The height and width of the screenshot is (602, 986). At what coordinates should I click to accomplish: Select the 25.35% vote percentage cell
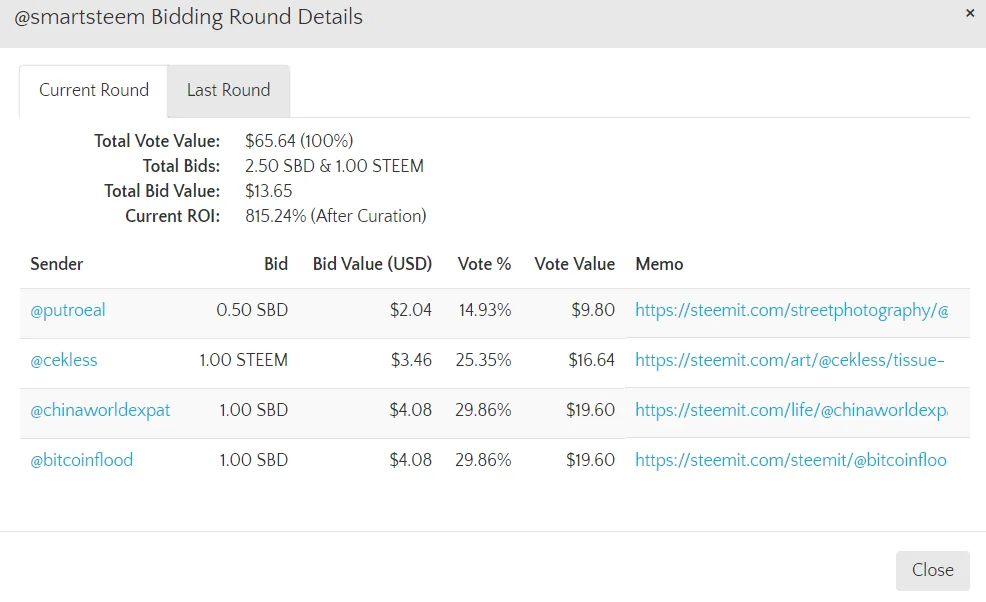tap(484, 360)
